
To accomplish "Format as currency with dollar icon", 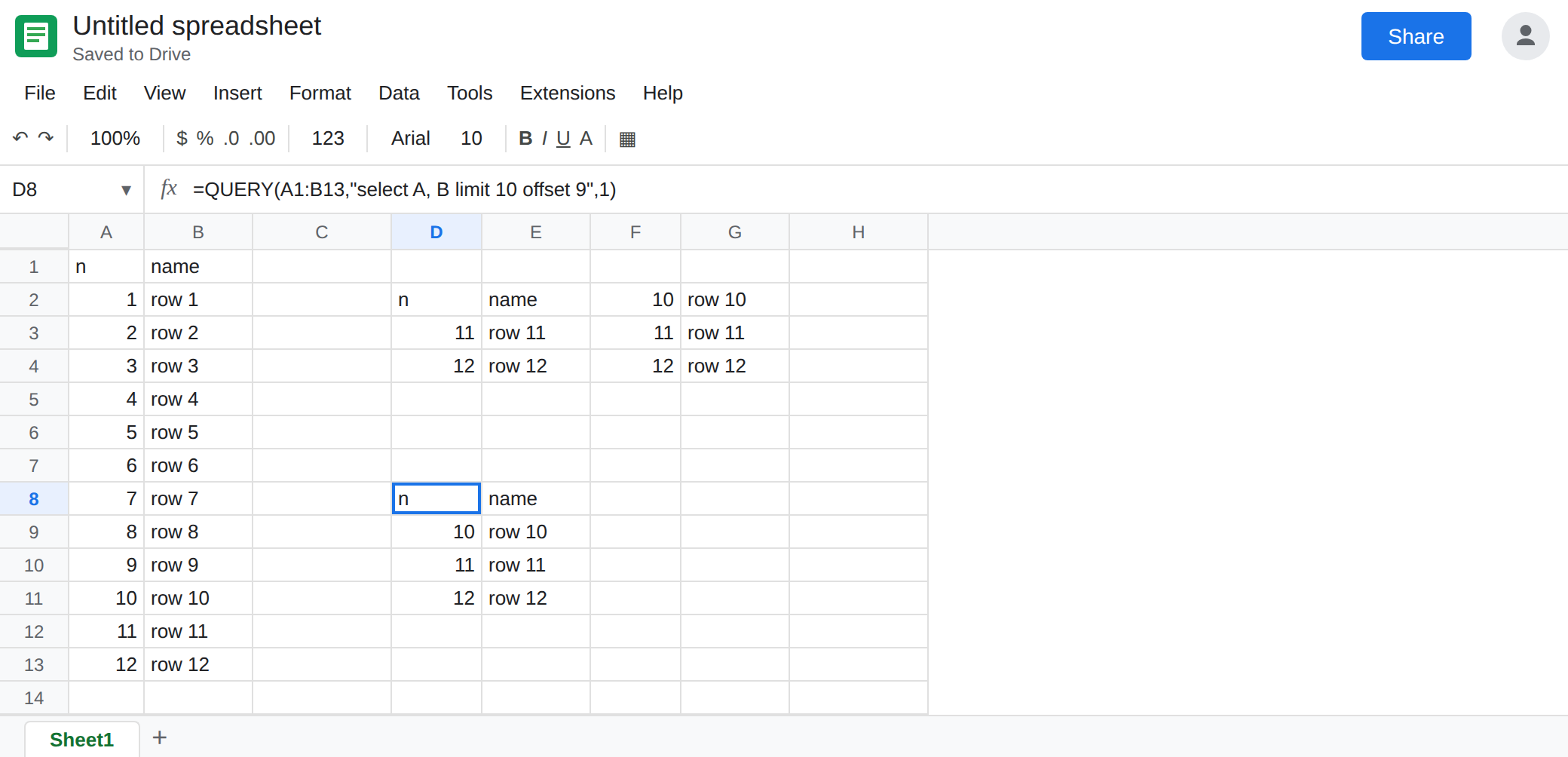I will 182,138.
